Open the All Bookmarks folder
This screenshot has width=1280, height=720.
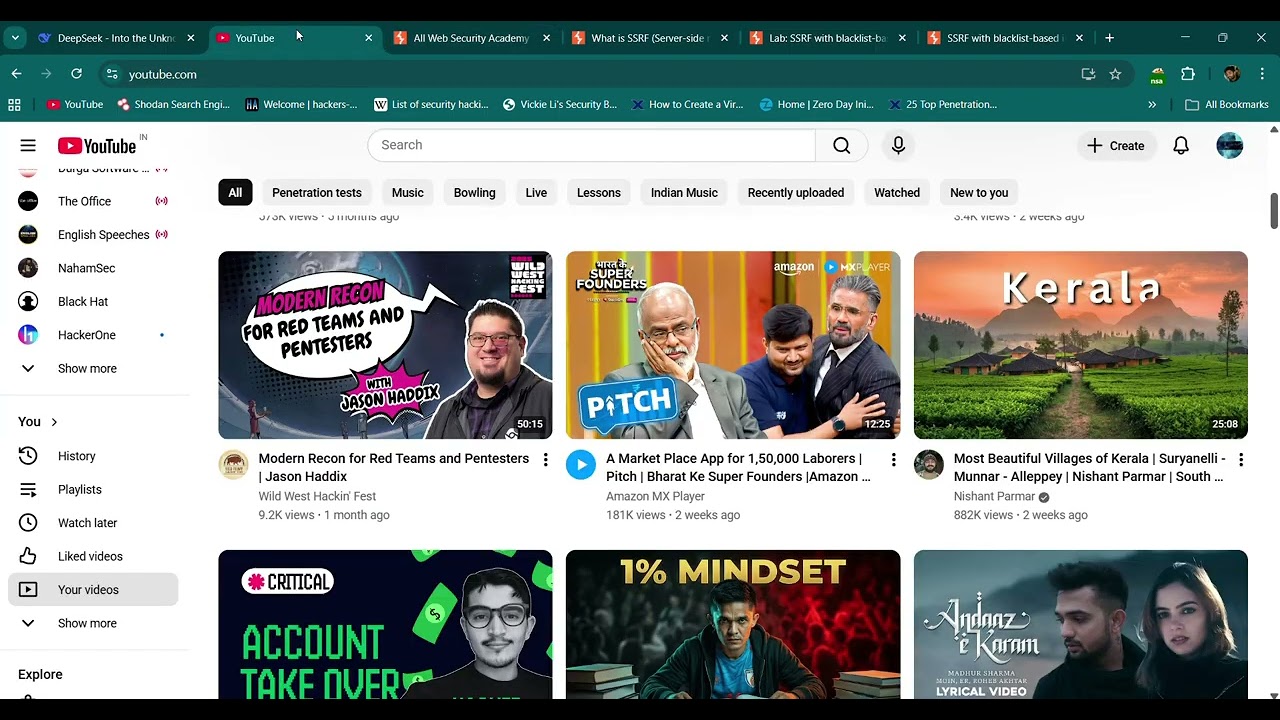[1227, 104]
